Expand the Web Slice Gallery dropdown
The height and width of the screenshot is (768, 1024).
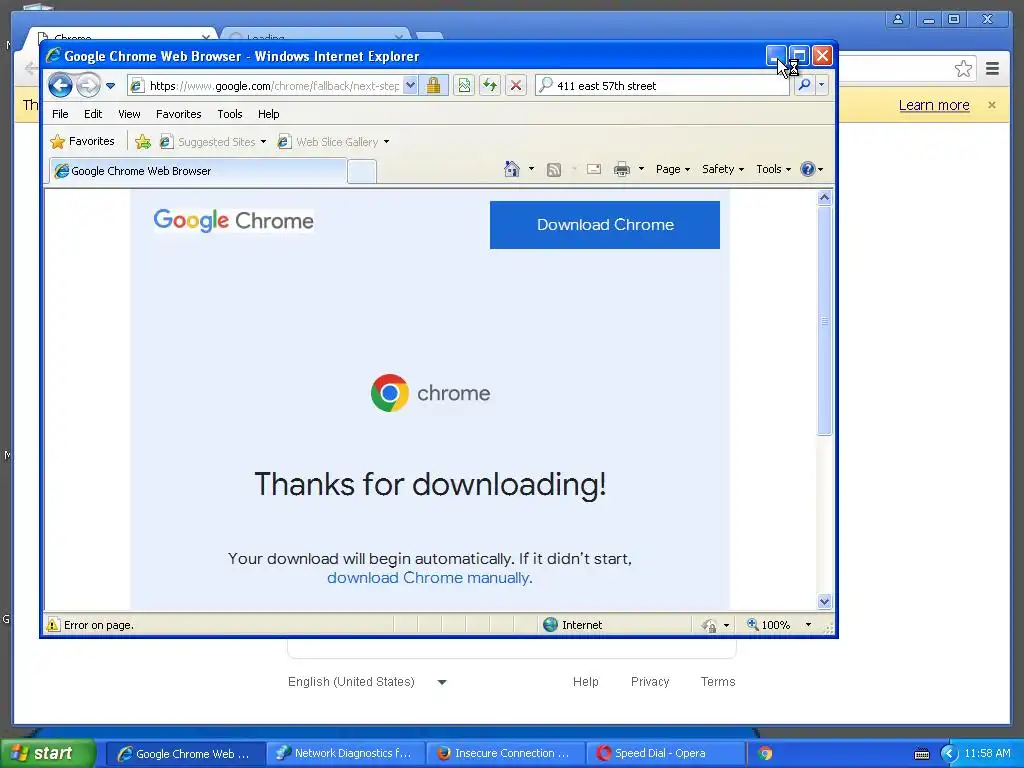(387, 142)
